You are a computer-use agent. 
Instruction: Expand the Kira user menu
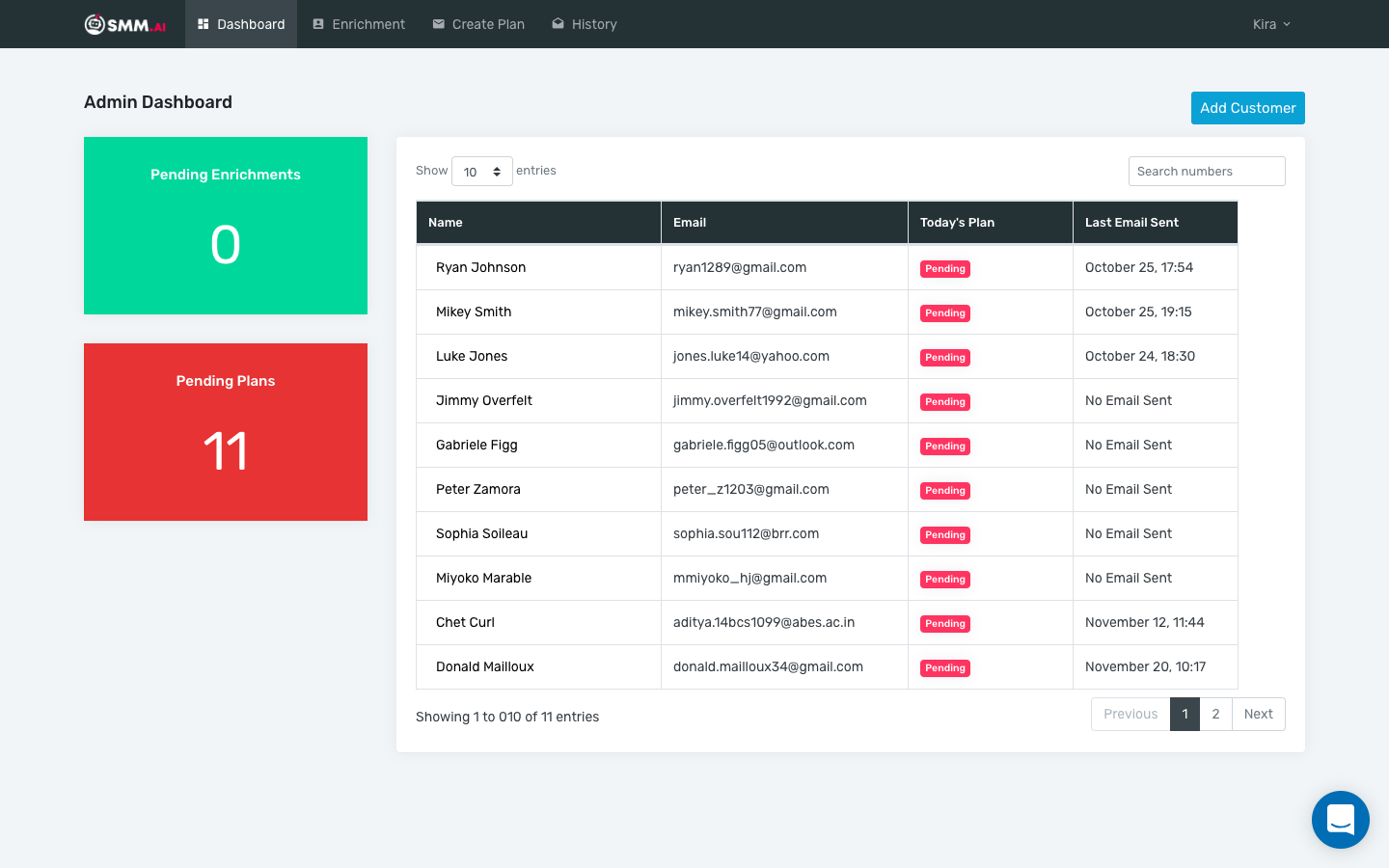pos(1271,24)
